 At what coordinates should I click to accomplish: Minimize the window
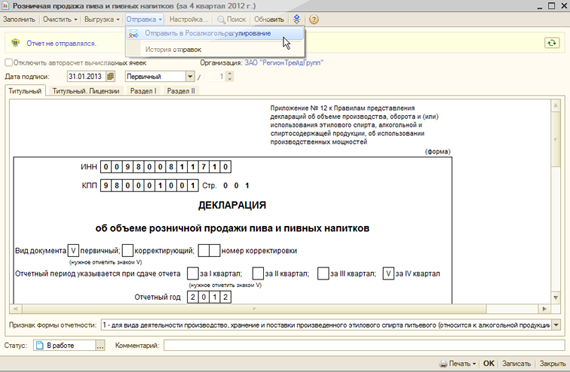(540, 5)
